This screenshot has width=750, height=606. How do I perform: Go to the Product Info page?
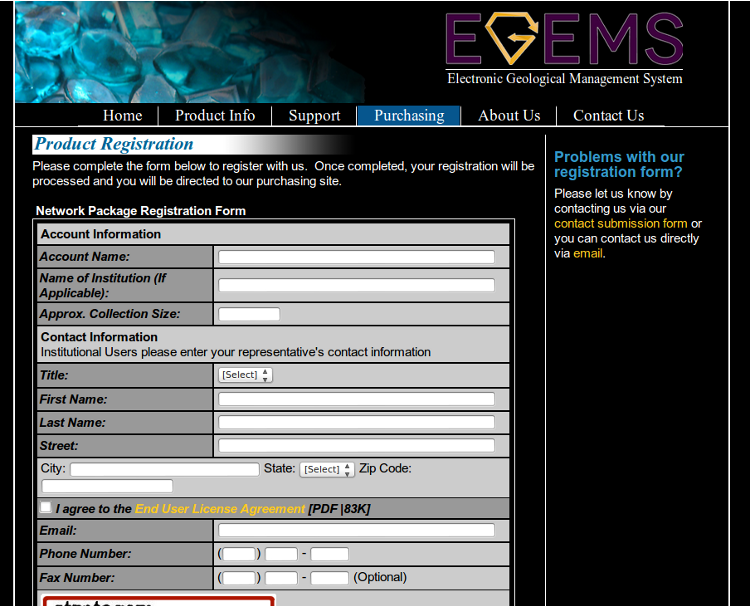[x=215, y=116]
